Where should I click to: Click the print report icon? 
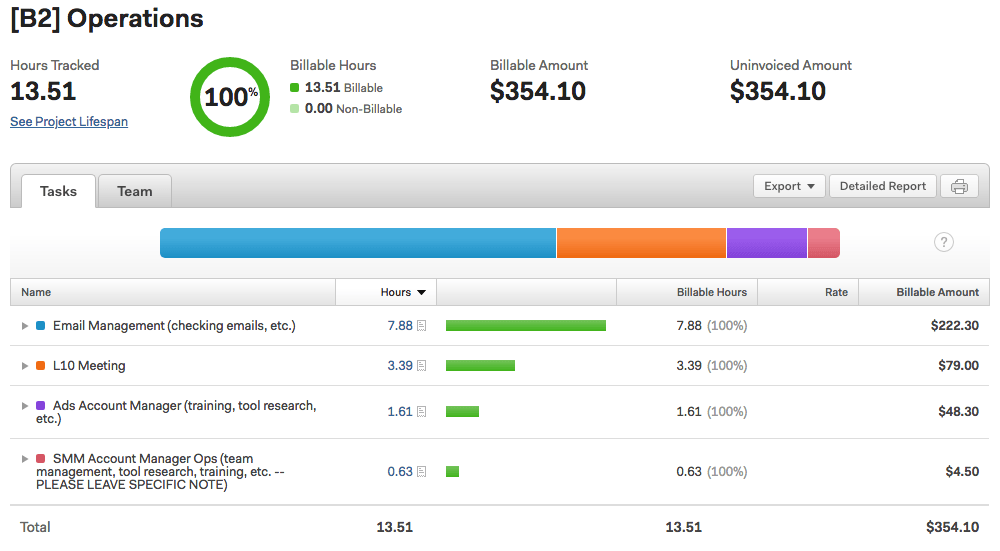(959, 186)
